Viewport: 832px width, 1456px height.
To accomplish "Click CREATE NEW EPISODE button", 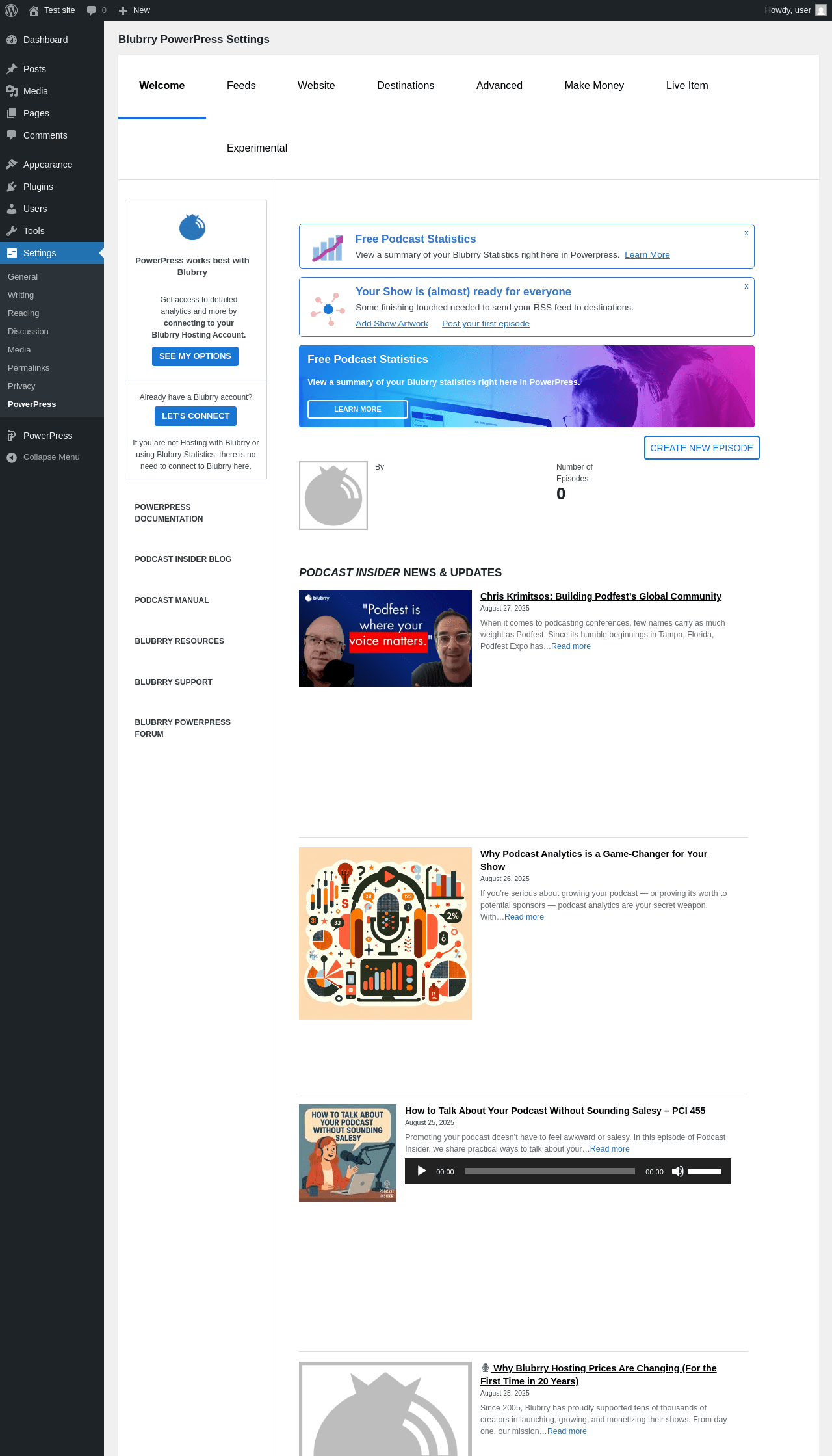I will [x=701, y=448].
